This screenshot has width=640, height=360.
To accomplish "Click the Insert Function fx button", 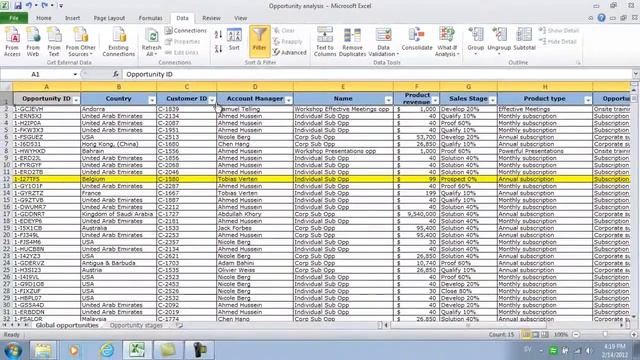I will (x=116, y=74).
